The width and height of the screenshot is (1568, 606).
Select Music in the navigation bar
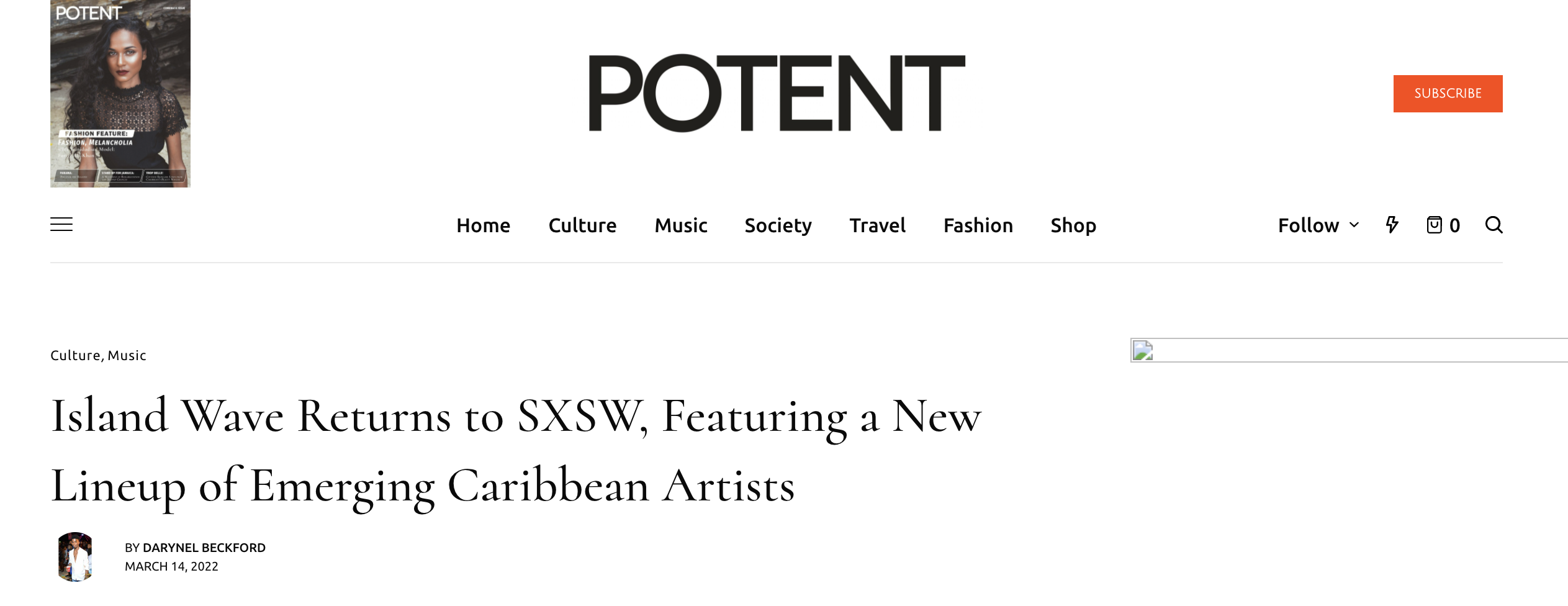click(x=681, y=225)
